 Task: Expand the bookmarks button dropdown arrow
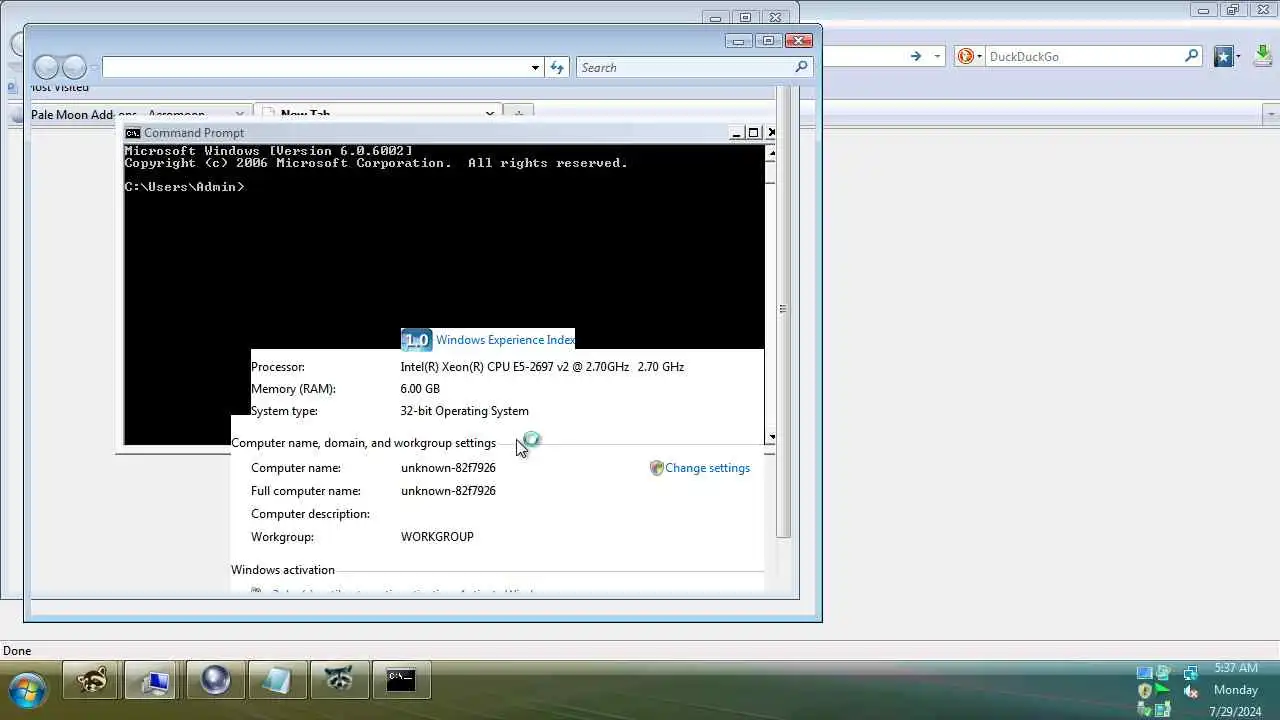1238,57
